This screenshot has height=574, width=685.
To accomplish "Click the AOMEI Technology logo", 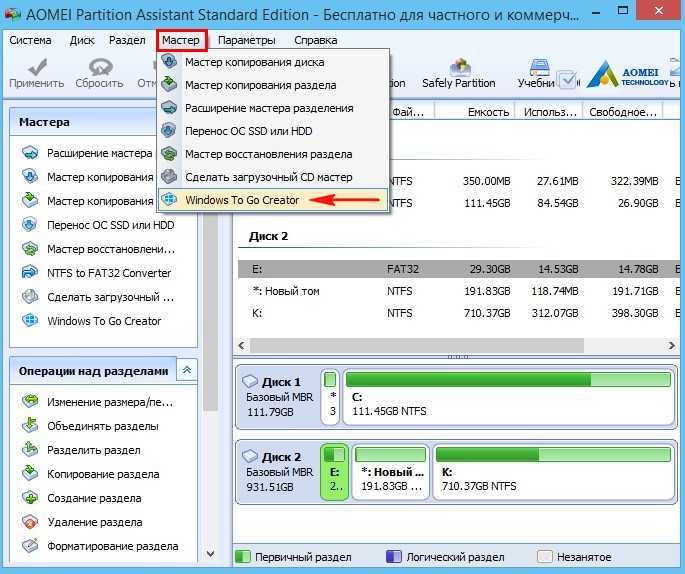I will [627, 73].
